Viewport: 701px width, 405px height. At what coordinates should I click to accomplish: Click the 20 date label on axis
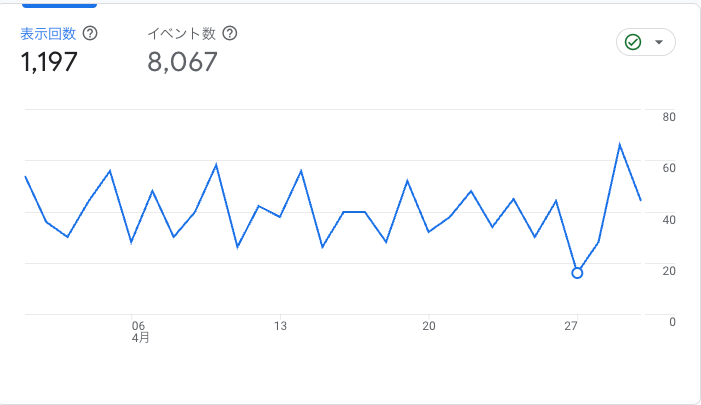coord(429,326)
